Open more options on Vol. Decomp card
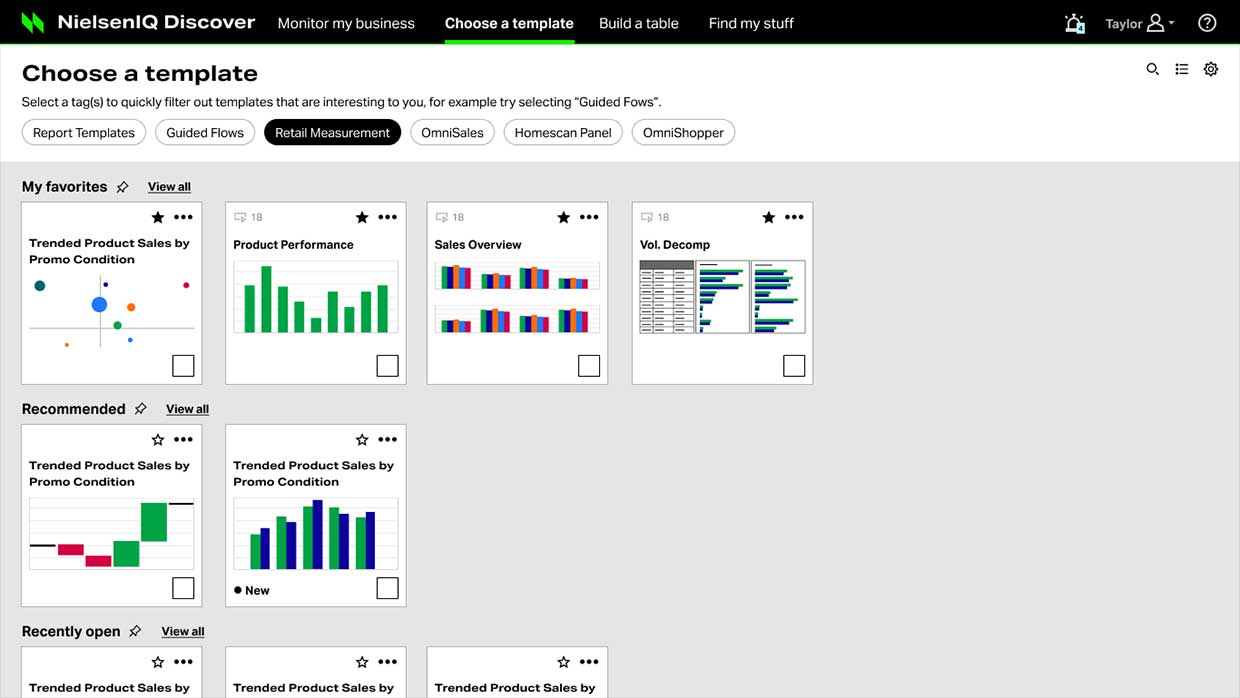 coord(794,217)
